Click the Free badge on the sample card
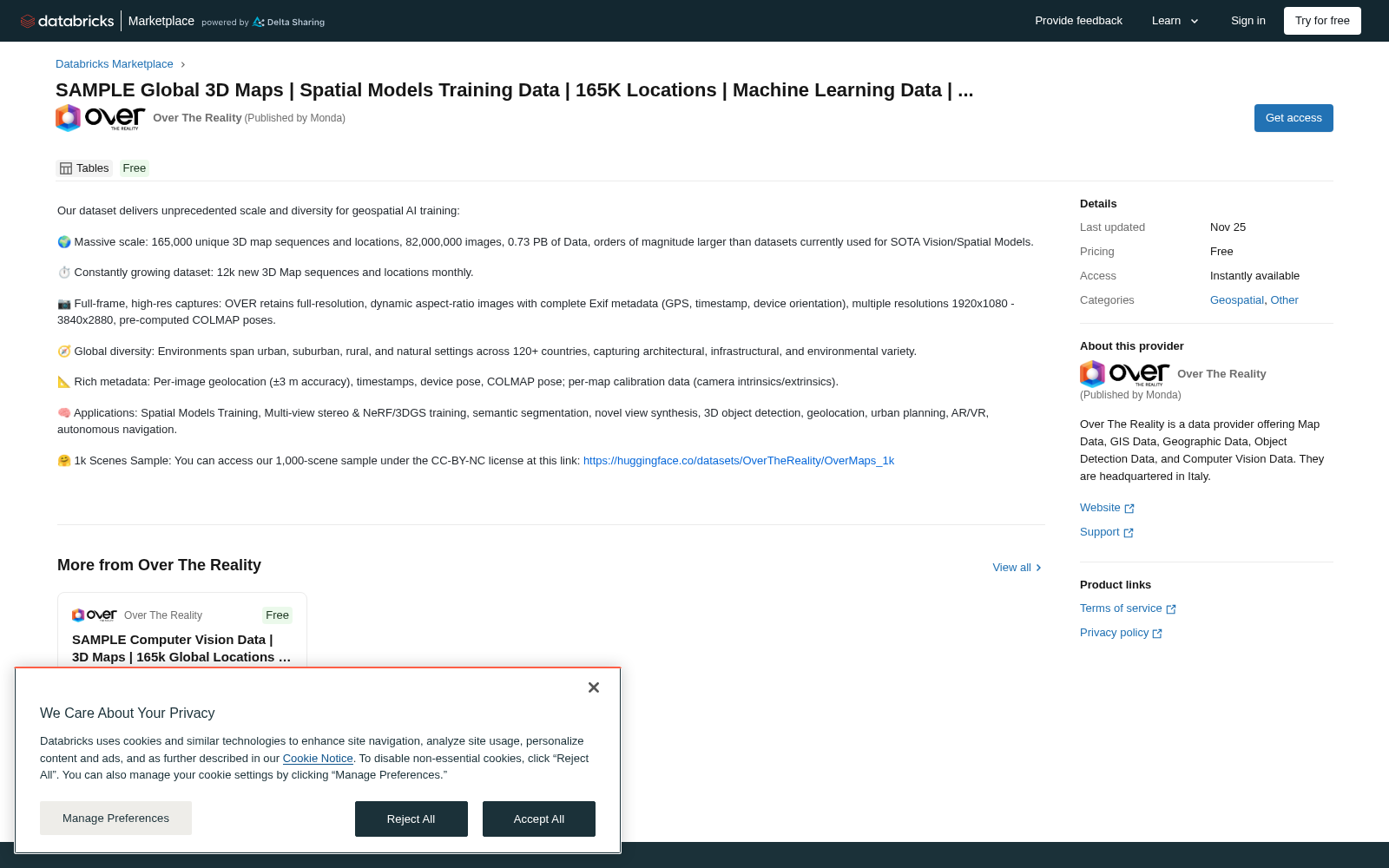The height and width of the screenshot is (868, 1389). click(278, 615)
